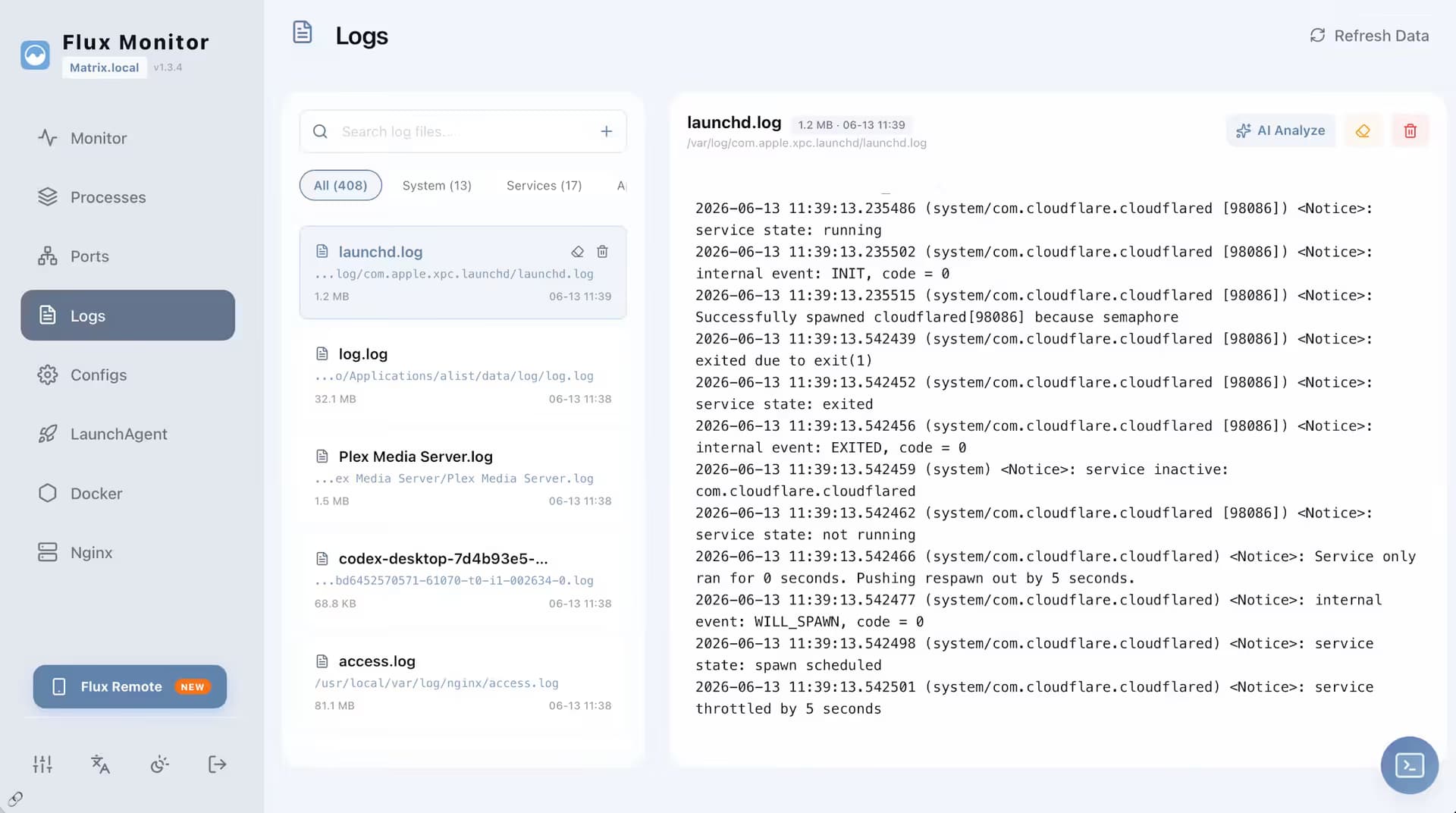Click the '81.1 MB' size of access.log

334,706
